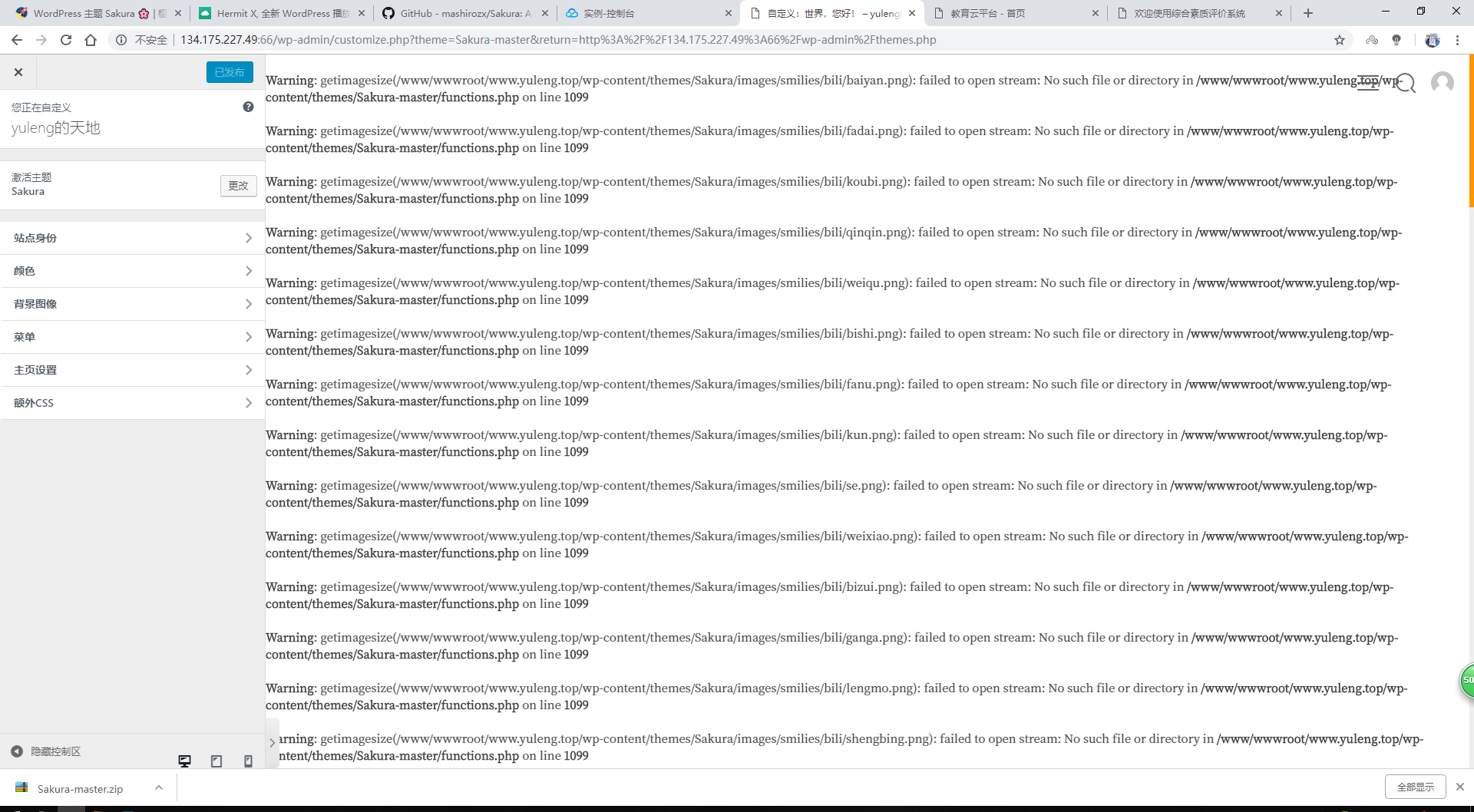
Task: Expand the 颜色 section
Action: (x=132, y=271)
